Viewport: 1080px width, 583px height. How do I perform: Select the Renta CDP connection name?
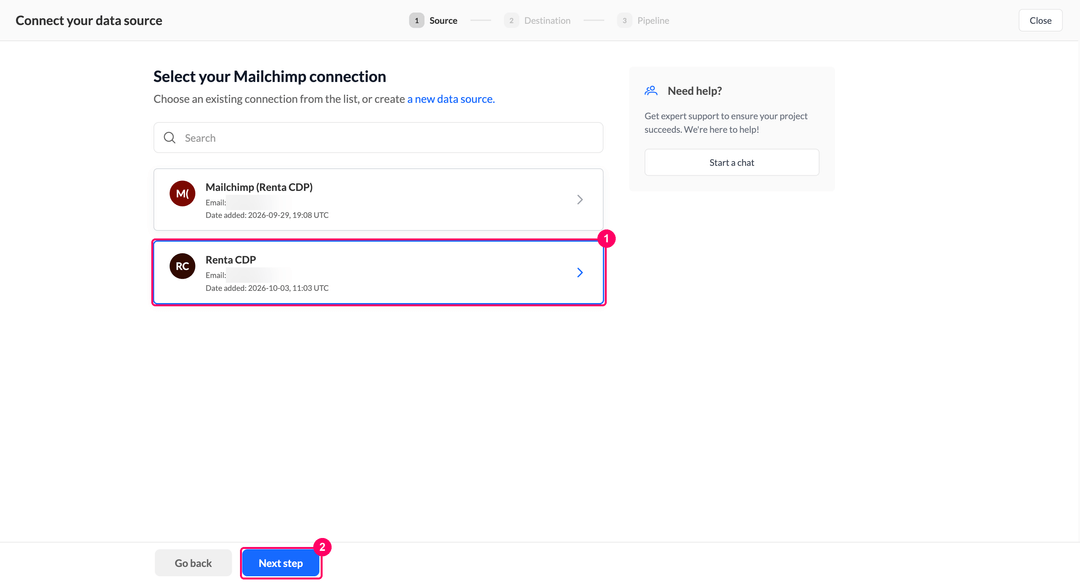coord(231,260)
